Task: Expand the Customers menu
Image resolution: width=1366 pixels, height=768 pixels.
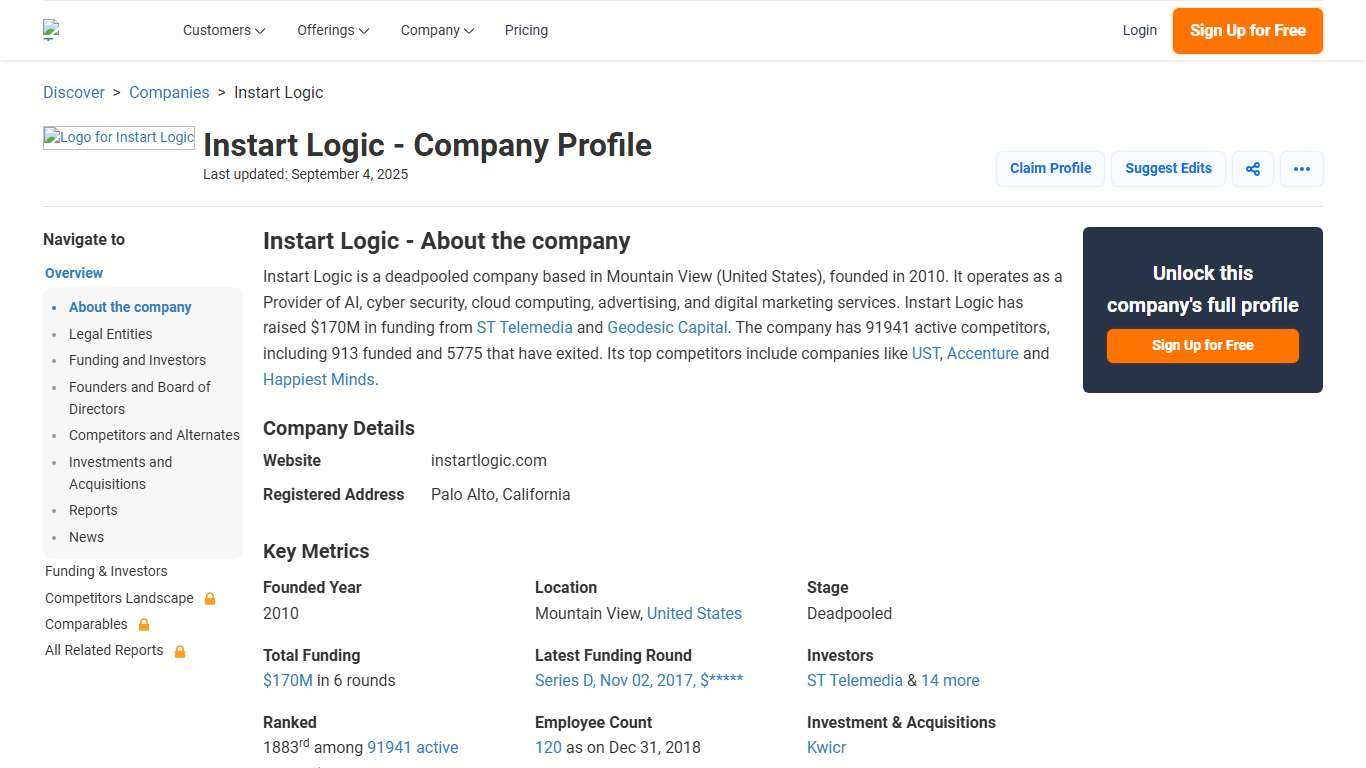Action: click(x=222, y=30)
